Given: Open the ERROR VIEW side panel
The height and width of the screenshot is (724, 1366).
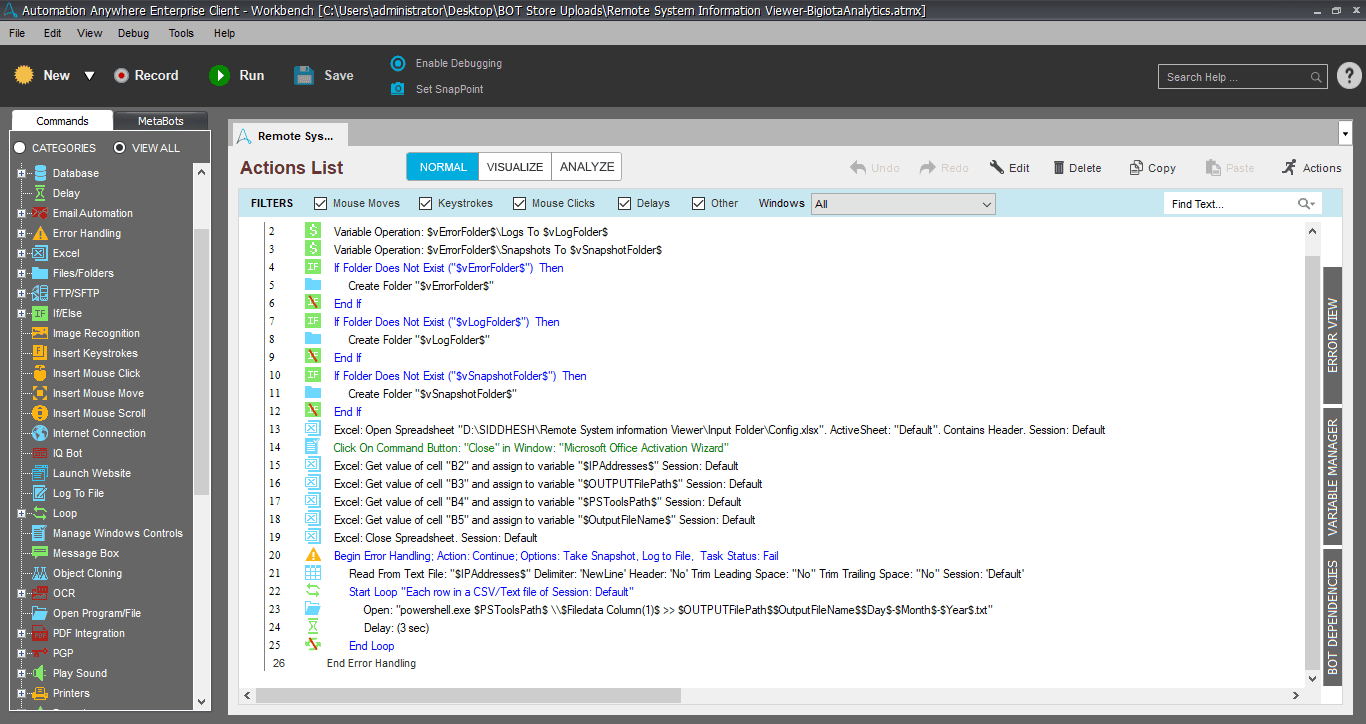Looking at the screenshot, I should click(x=1332, y=335).
